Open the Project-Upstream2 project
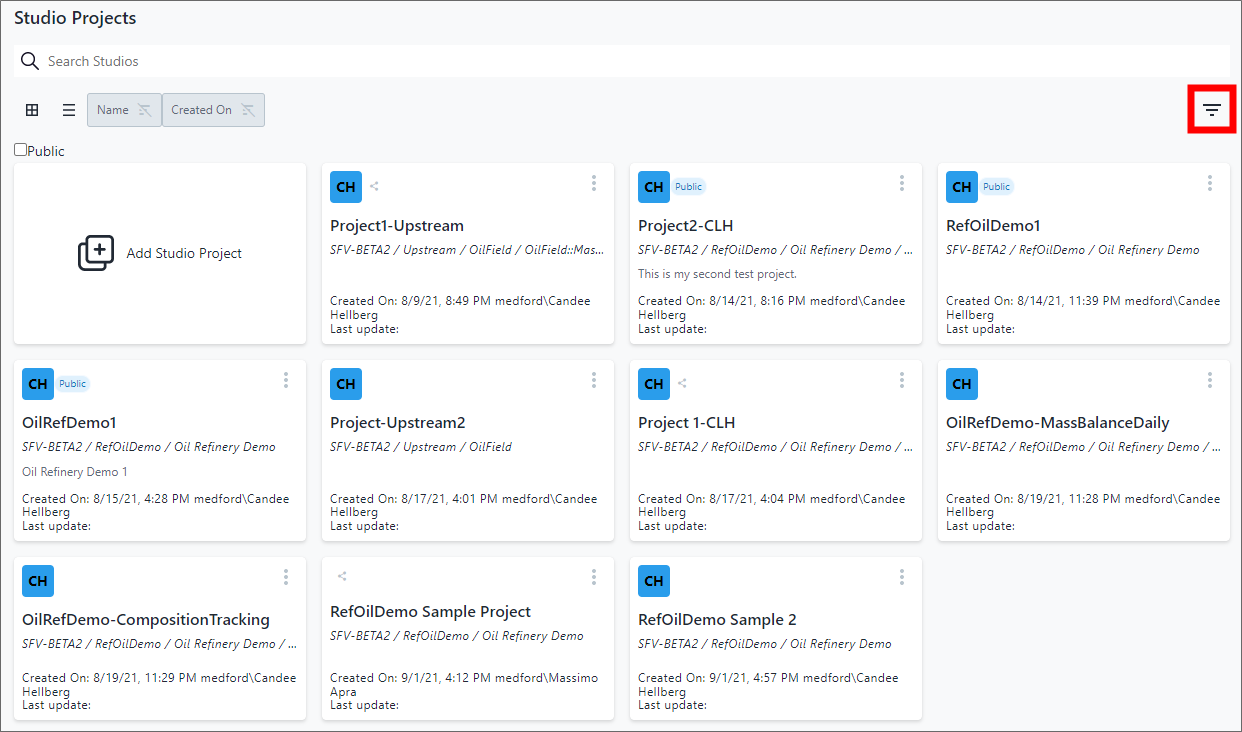The height and width of the screenshot is (732, 1242). point(398,423)
